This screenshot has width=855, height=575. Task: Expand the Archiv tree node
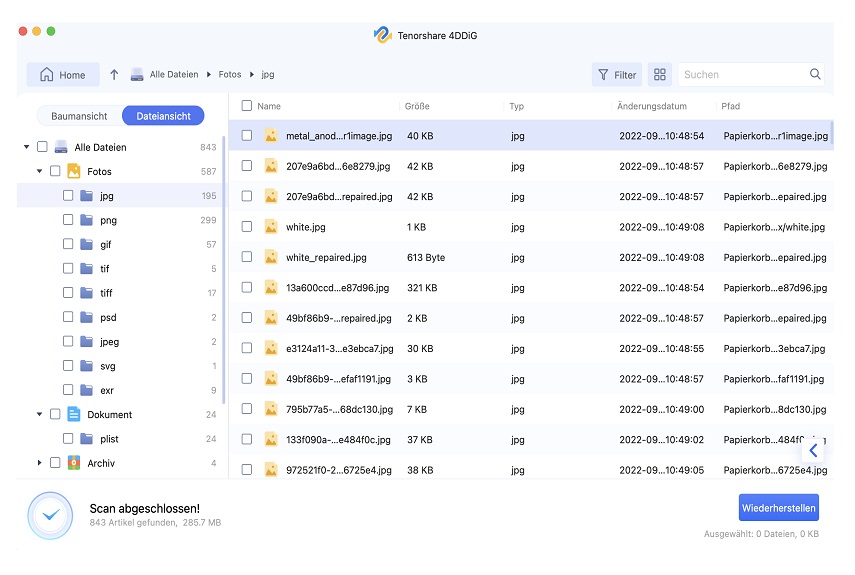(x=40, y=463)
